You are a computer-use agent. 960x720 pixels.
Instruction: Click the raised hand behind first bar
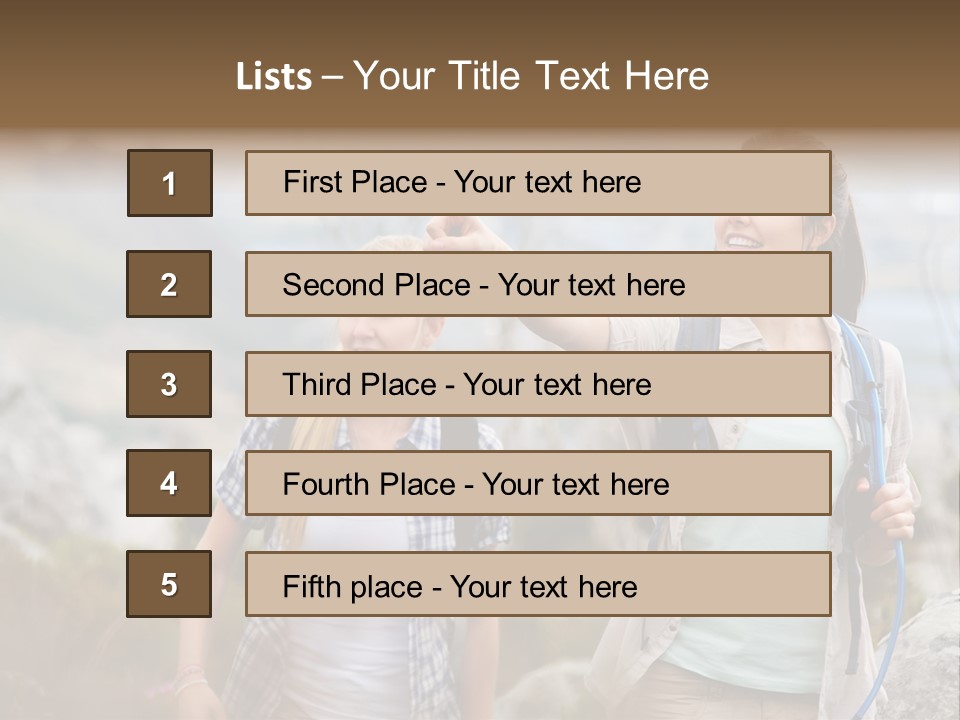pyautogui.click(x=455, y=230)
